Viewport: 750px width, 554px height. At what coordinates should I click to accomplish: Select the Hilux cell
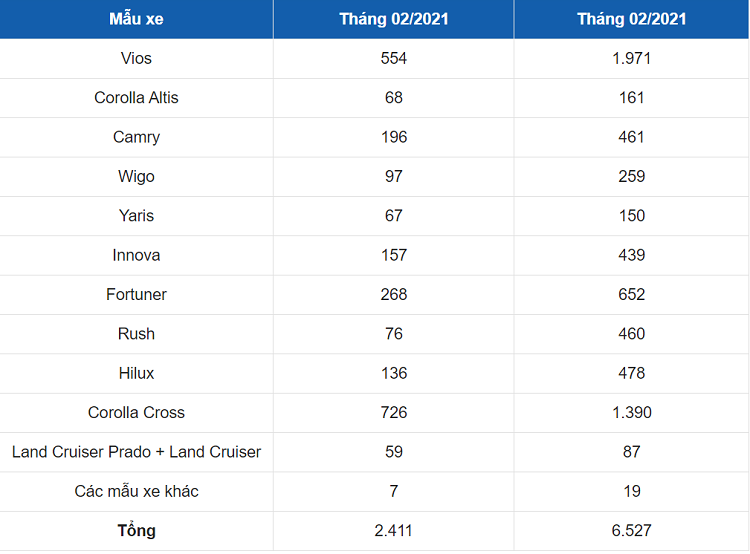136,373
